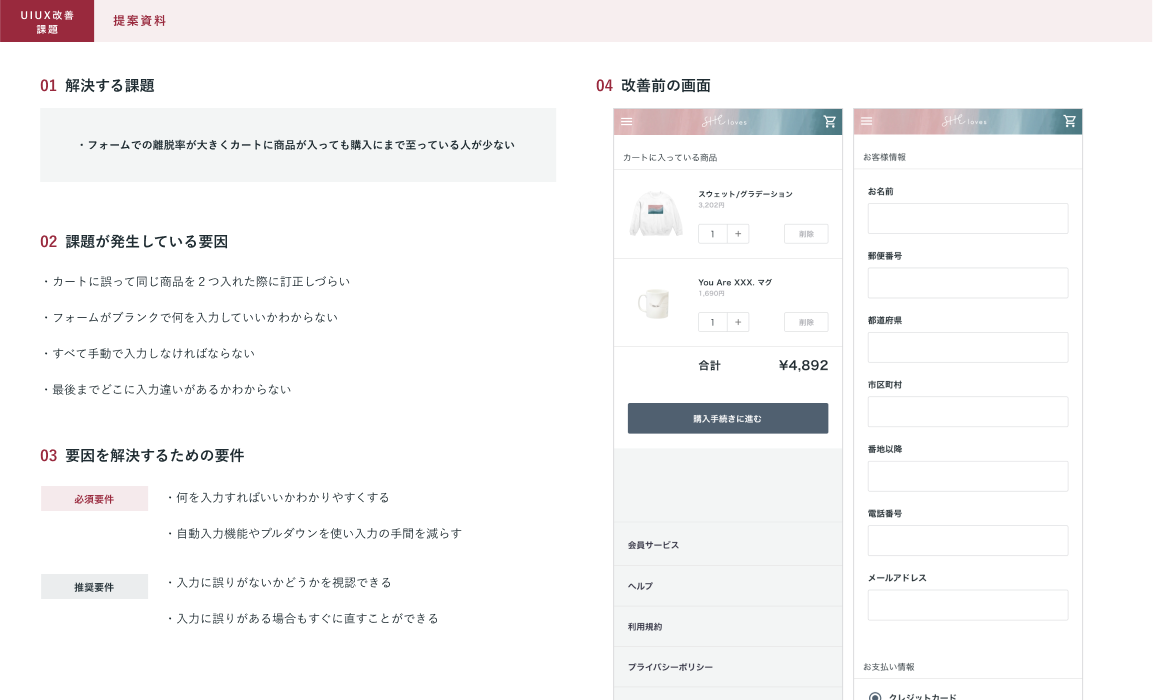Click the sweatshirt product thumbnail
1153x700 pixels.
(655, 213)
